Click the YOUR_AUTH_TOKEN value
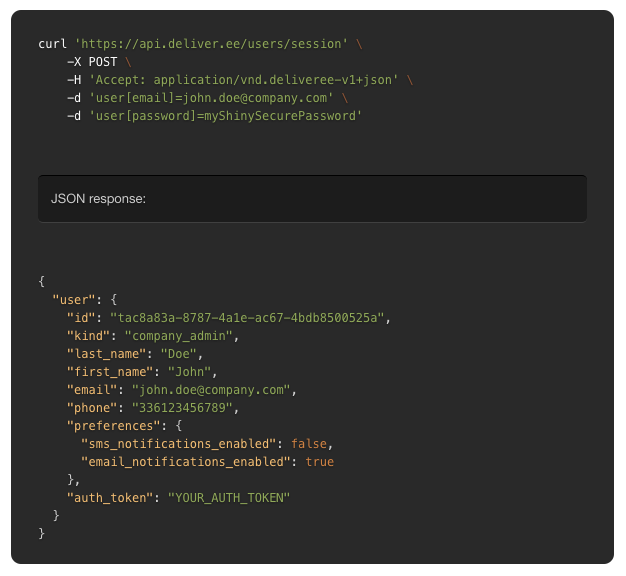The image size is (626, 576). click(x=229, y=498)
